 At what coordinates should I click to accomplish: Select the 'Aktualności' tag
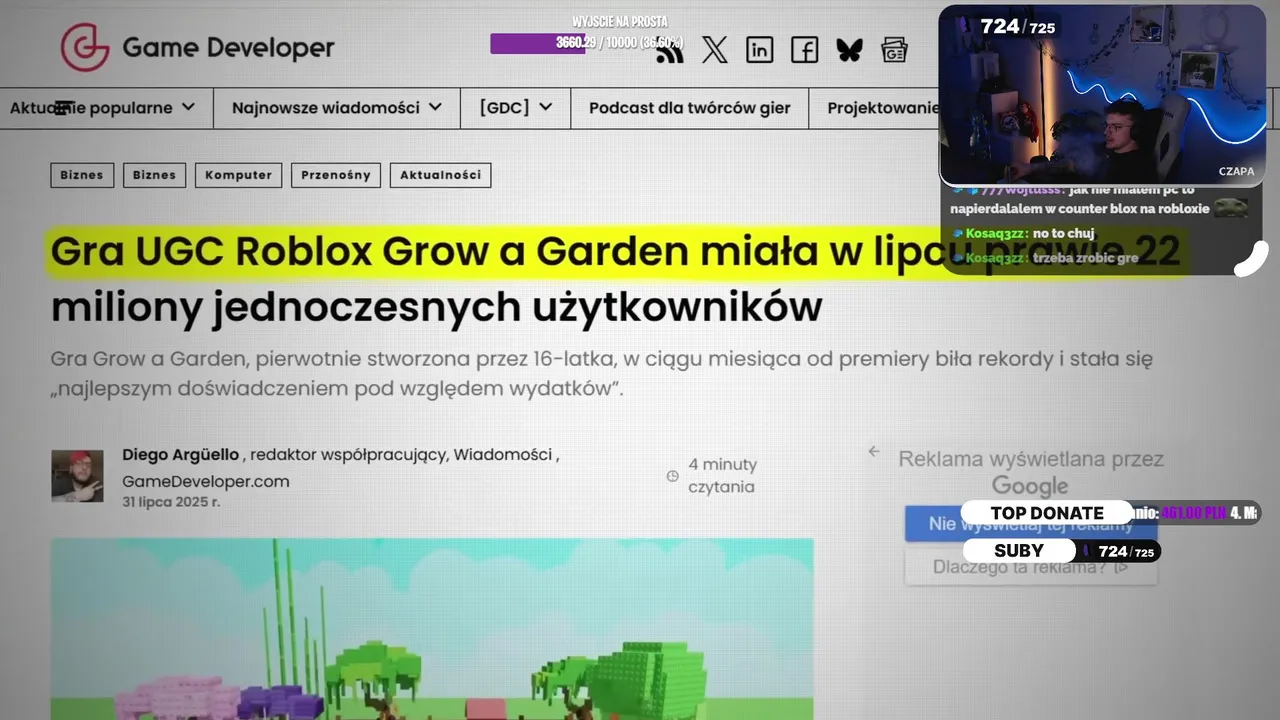pyautogui.click(x=441, y=175)
